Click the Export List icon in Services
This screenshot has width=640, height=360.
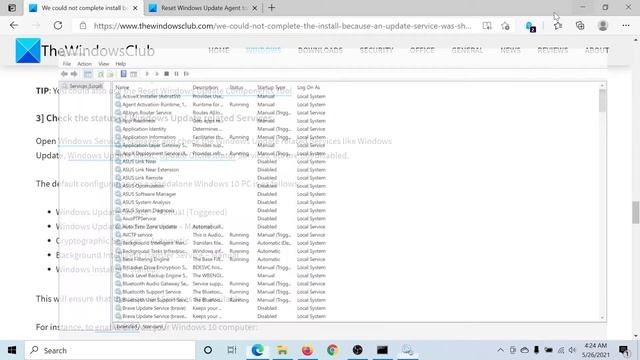(x=110, y=74)
